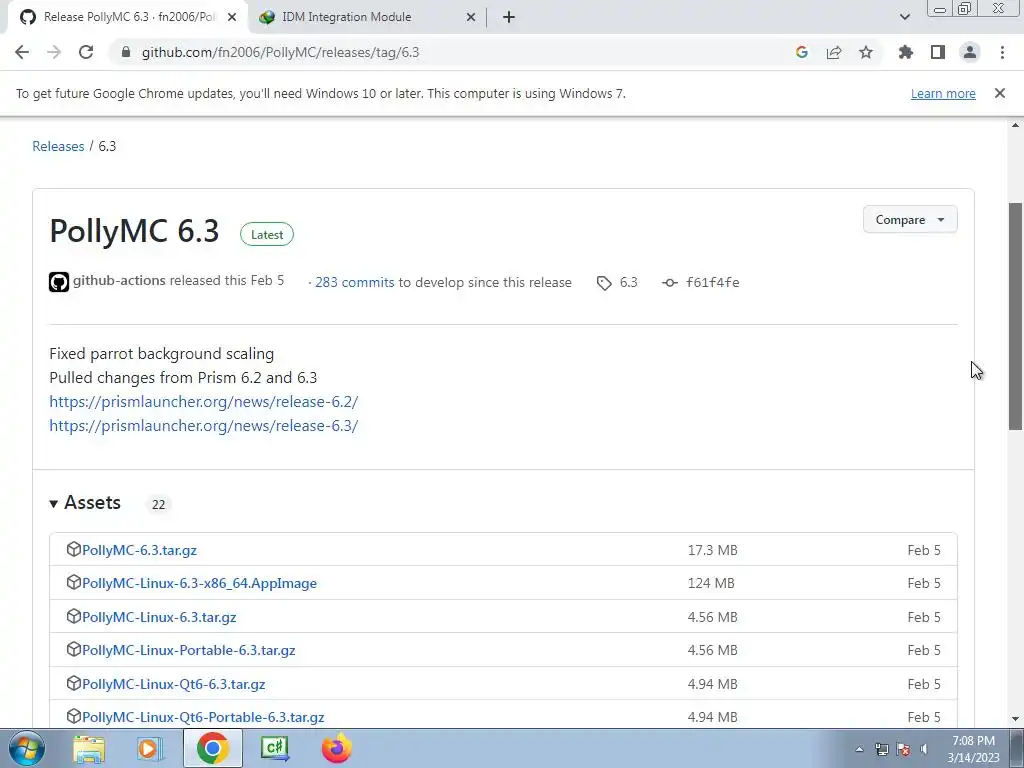The height and width of the screenshot is (768, 1024).
Task: Close the Release PollyMC 6.3 tab
Action: (232, 17)
